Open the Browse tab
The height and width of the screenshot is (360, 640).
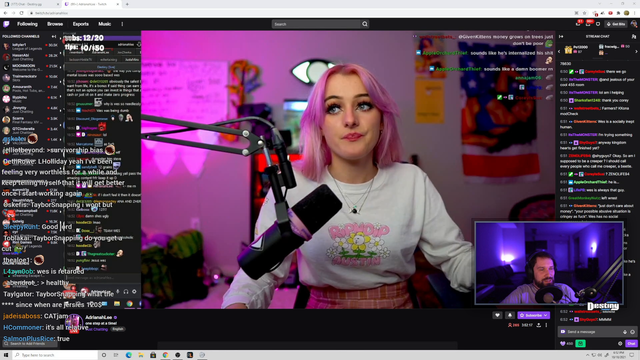coord(55,24)
